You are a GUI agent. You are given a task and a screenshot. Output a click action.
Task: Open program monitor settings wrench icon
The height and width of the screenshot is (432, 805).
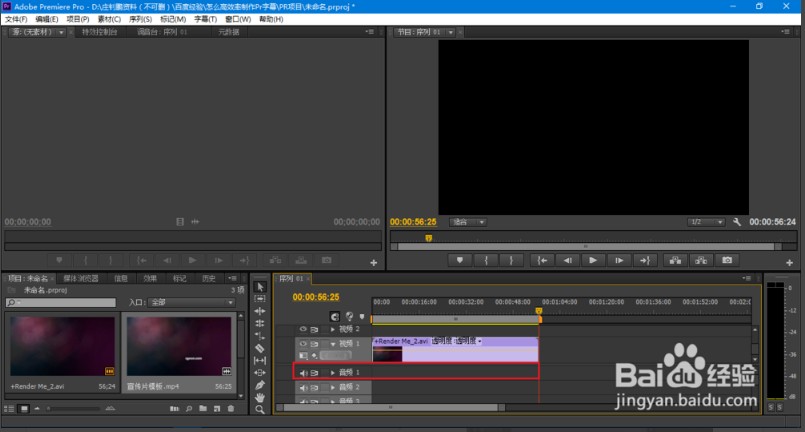click(736, 222)
